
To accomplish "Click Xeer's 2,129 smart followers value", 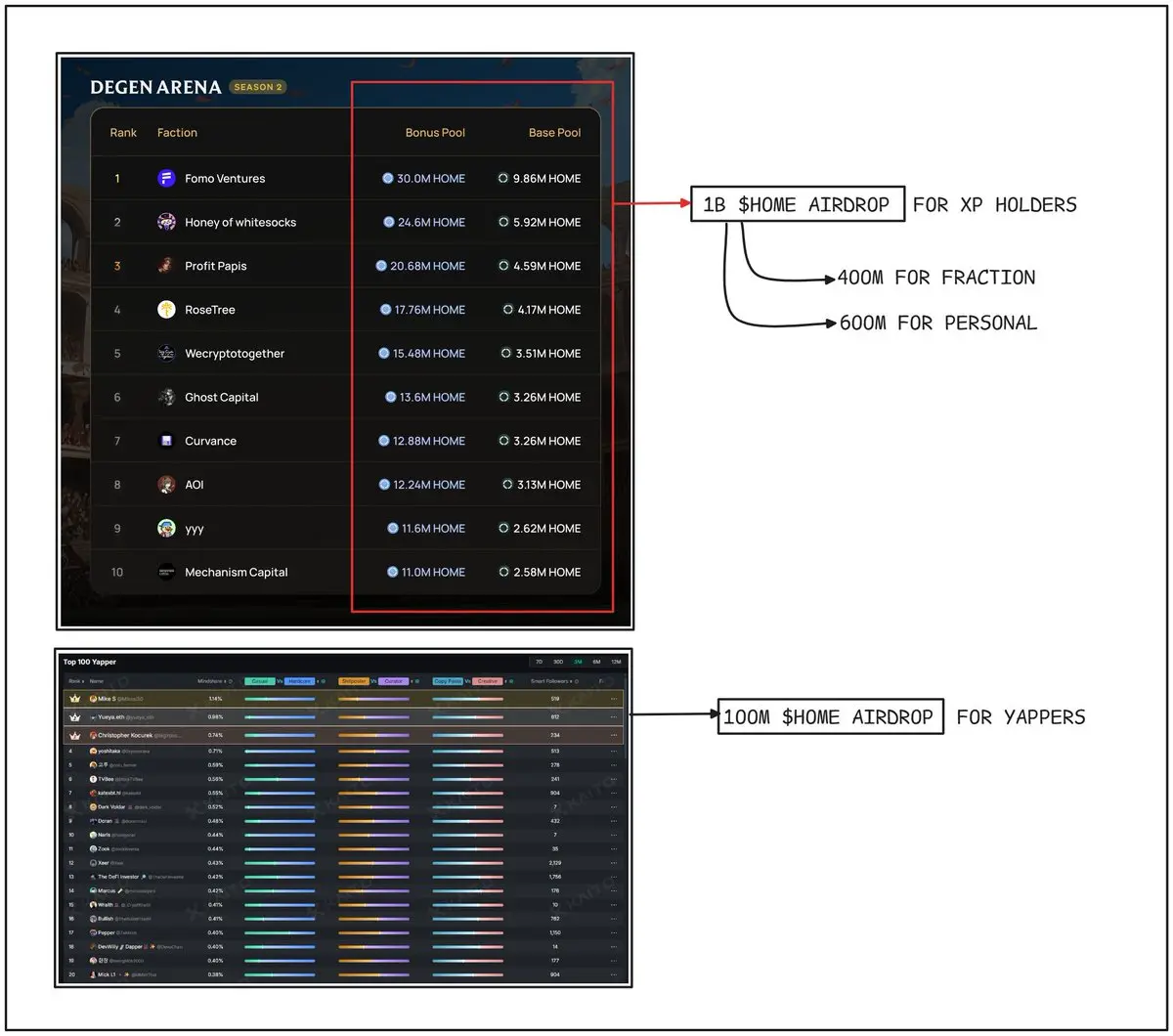I will [555, 863].
